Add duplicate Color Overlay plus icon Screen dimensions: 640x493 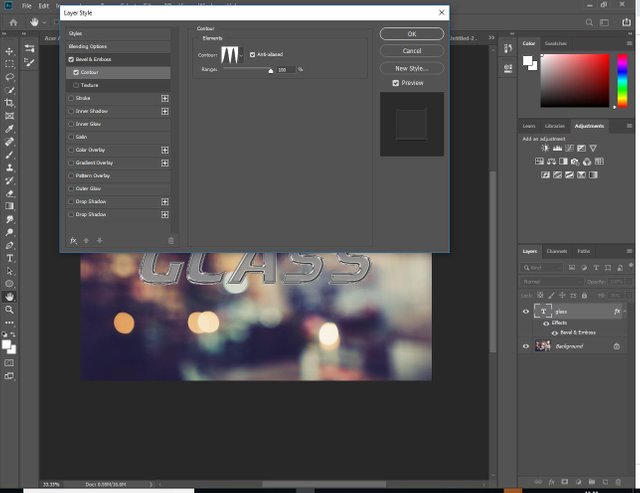[165, 150]
